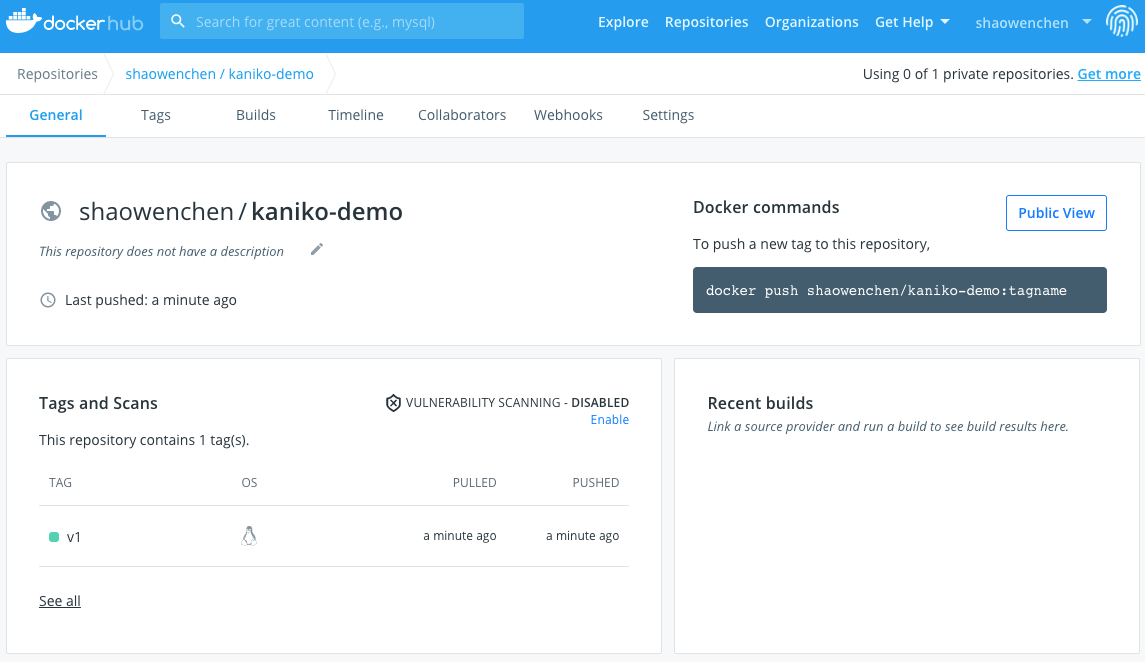The image size is (1145, 662).
Task: Click the search magnifier icon
Action: coord(177,21)
